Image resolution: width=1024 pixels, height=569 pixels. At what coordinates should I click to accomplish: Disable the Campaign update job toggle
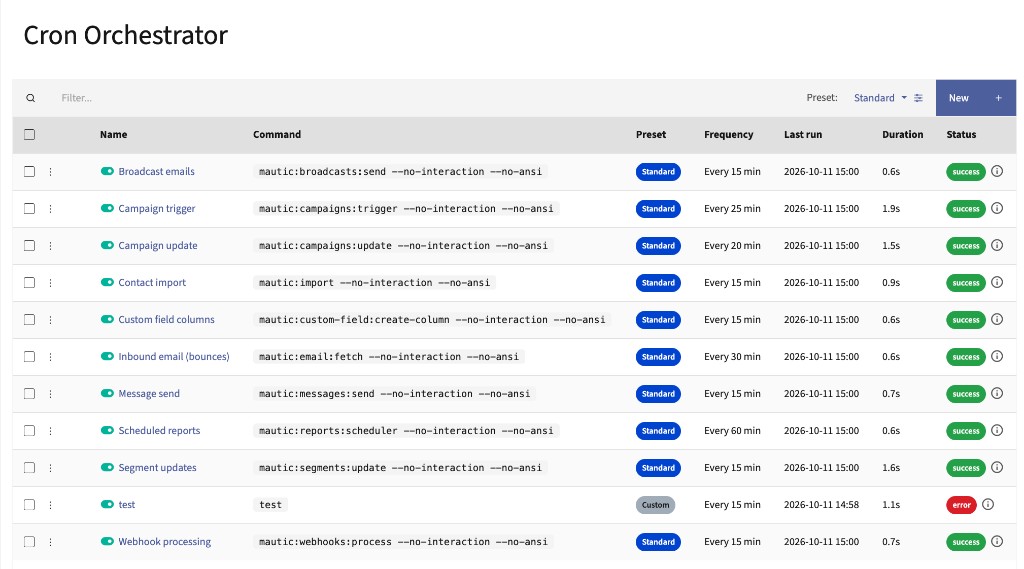[x=107, y=245]
